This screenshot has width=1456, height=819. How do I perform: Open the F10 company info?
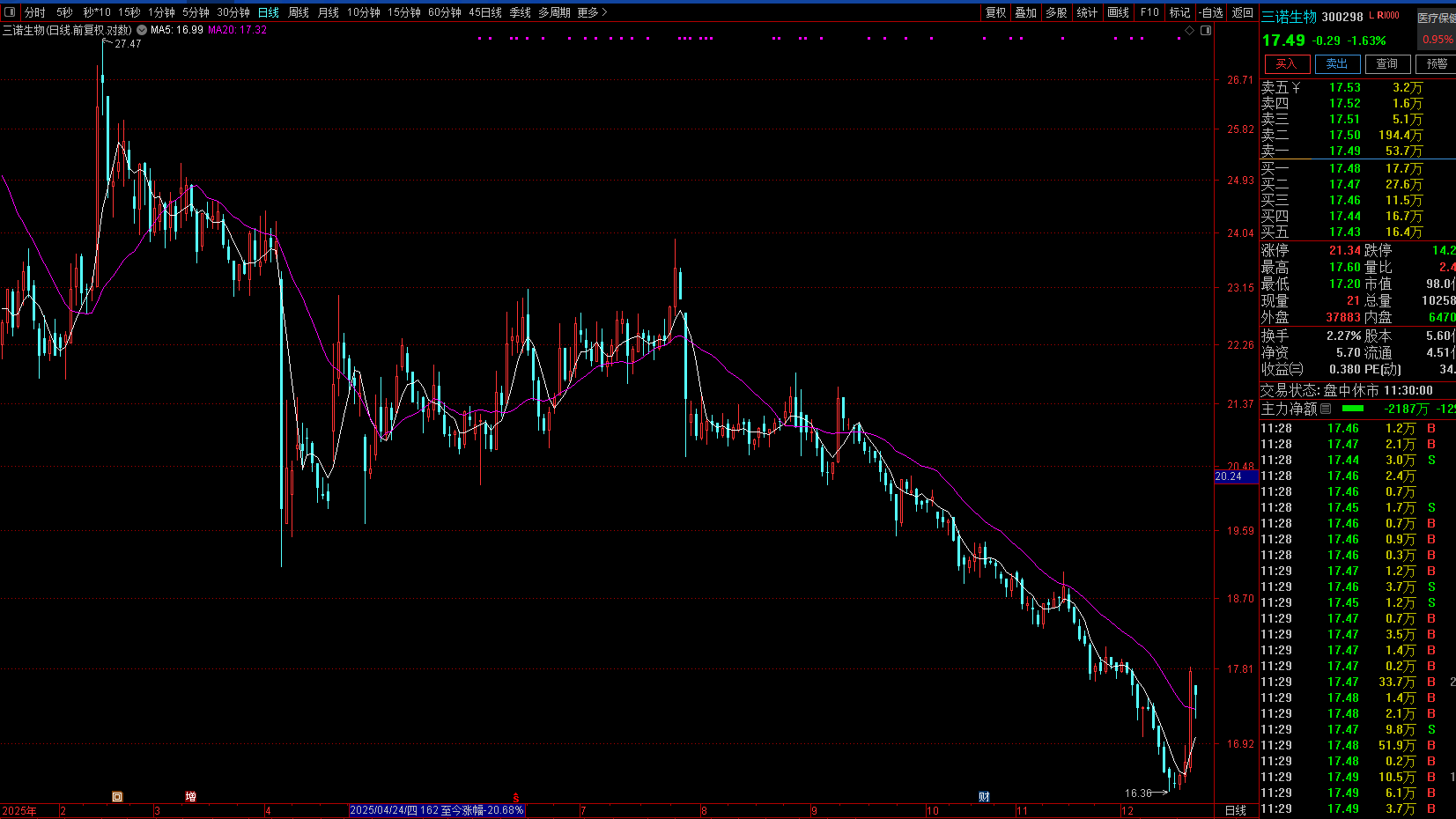(x=1149, y=12)
